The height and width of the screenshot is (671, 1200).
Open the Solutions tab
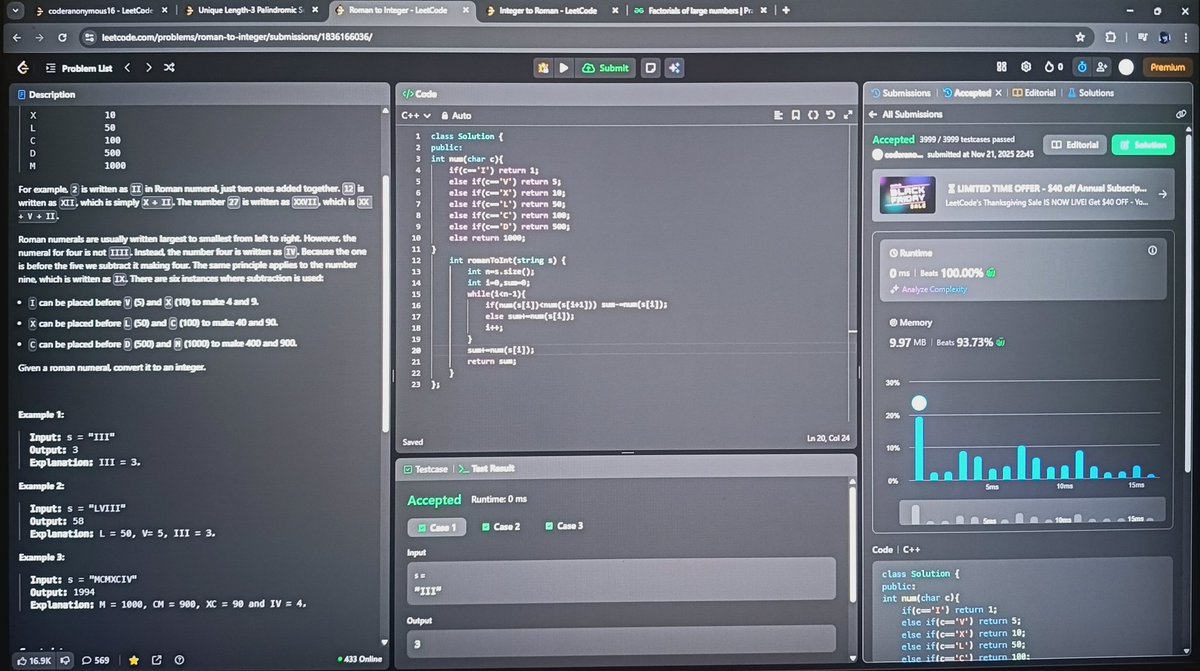pyautogui.click(x=1091, y=93)
